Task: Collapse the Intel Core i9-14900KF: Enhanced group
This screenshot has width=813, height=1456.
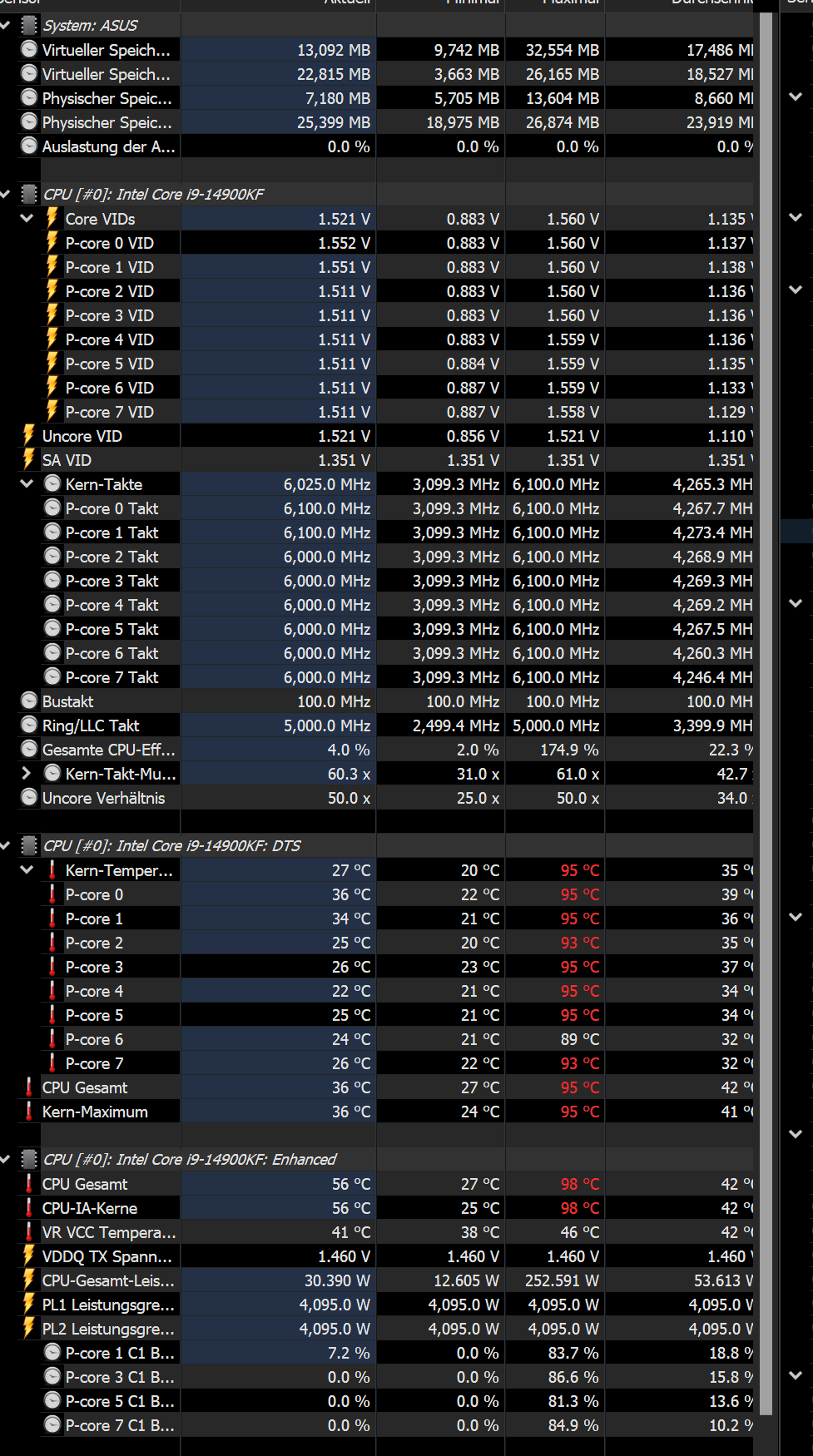Action: point(6,1159)
